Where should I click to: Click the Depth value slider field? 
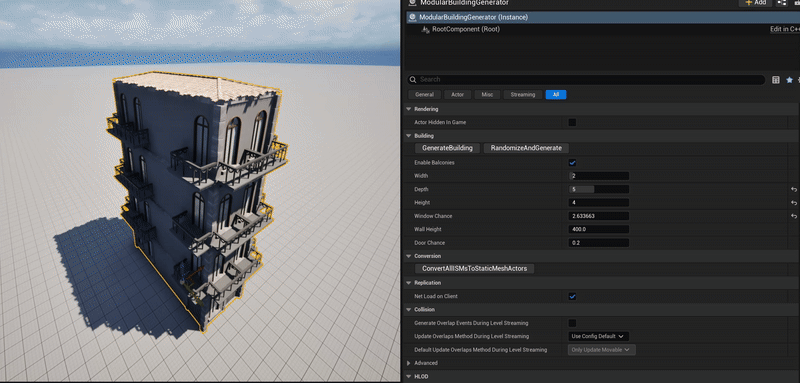(598, 189)
